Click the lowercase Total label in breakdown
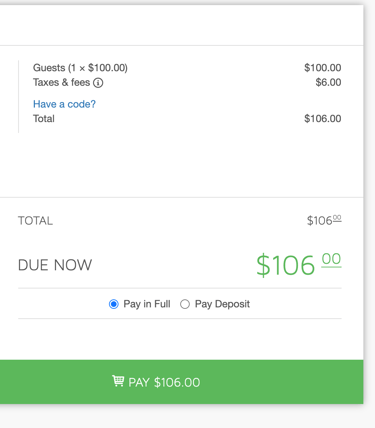The image size is (375, 428). (44, 119)
